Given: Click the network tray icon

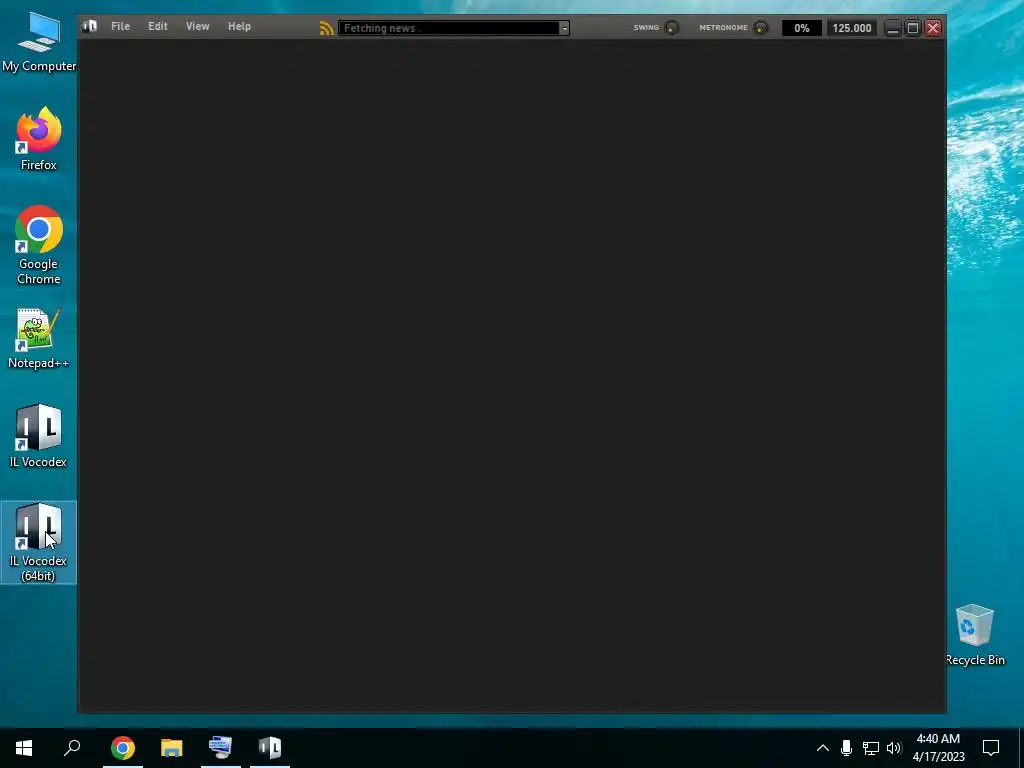Looking at the screenshot, I should pos(871,748).
